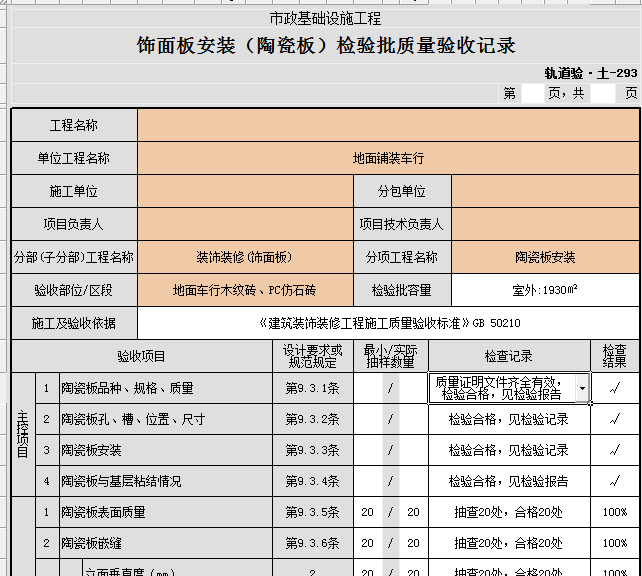Click the 陶瓷板与基层粘结情况 item cell

coord(166,481)
